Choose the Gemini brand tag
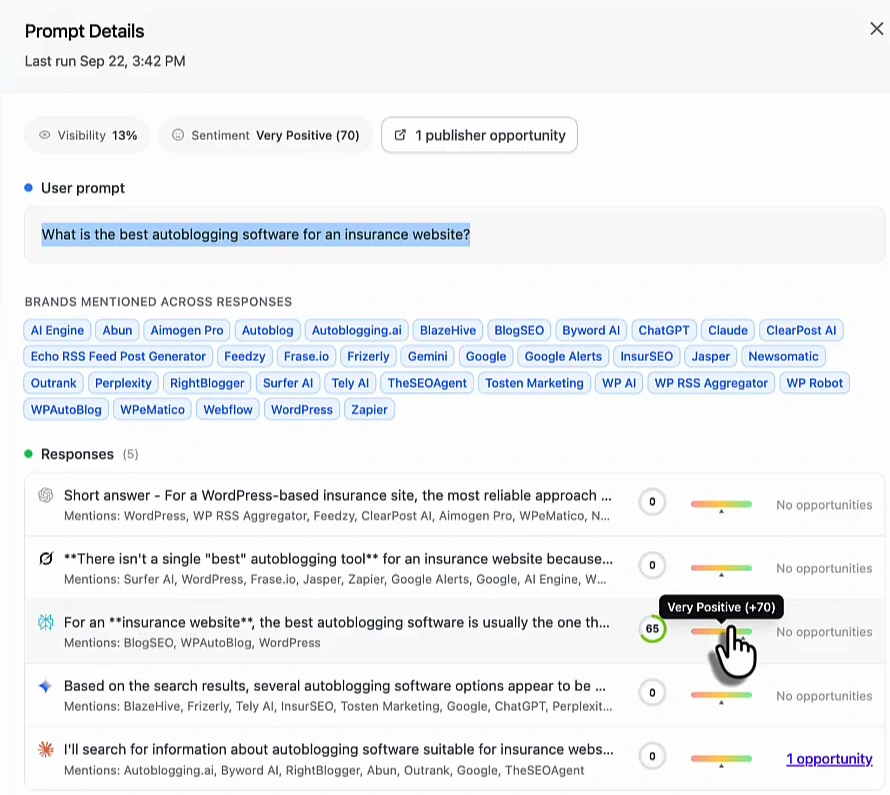The image size is (890, 795). coord(427,356)
